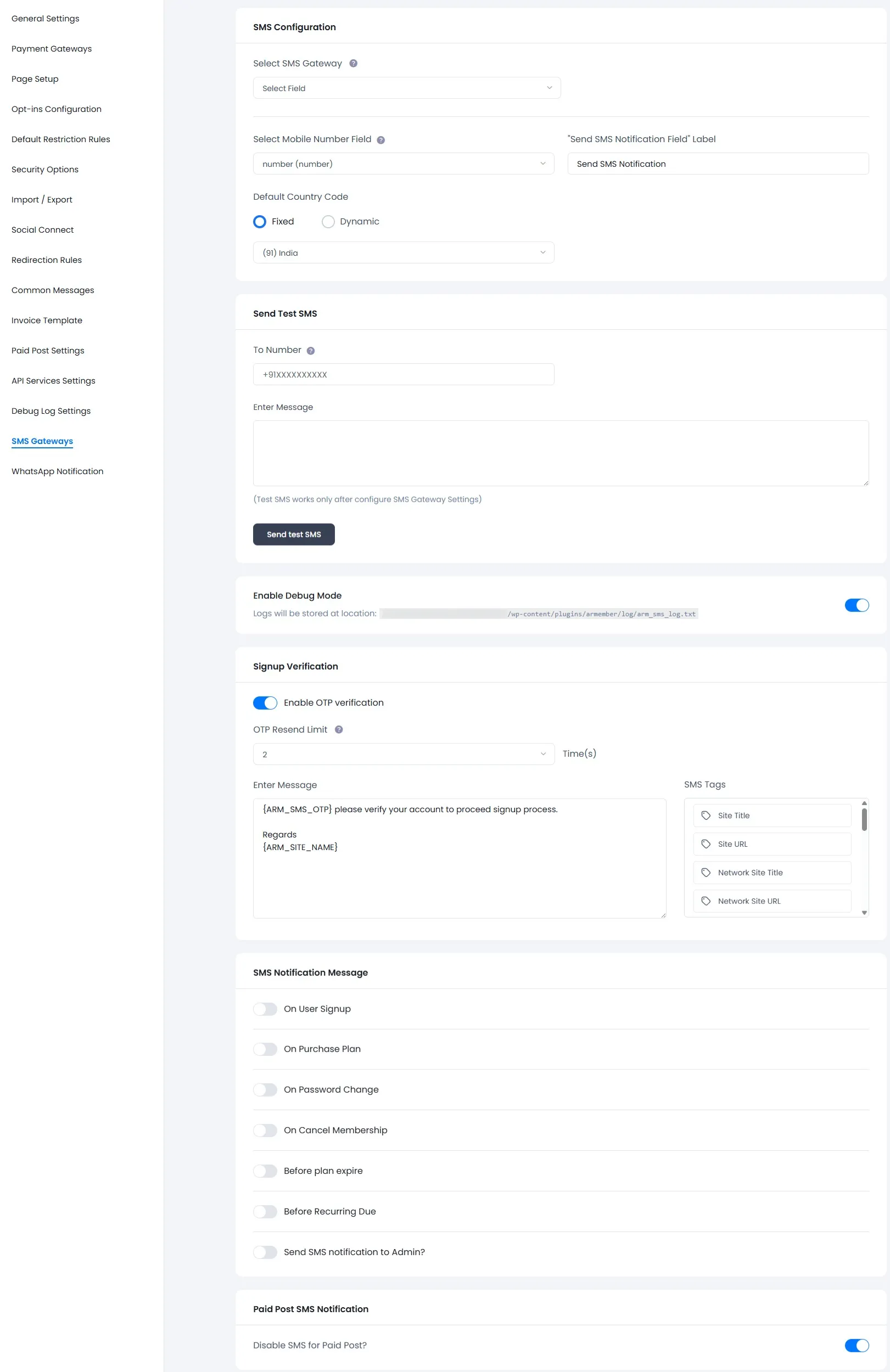Click the Send test SMS button
Image resolution: width=890 pixels, height=1372 pixels.
coord(294,534)
